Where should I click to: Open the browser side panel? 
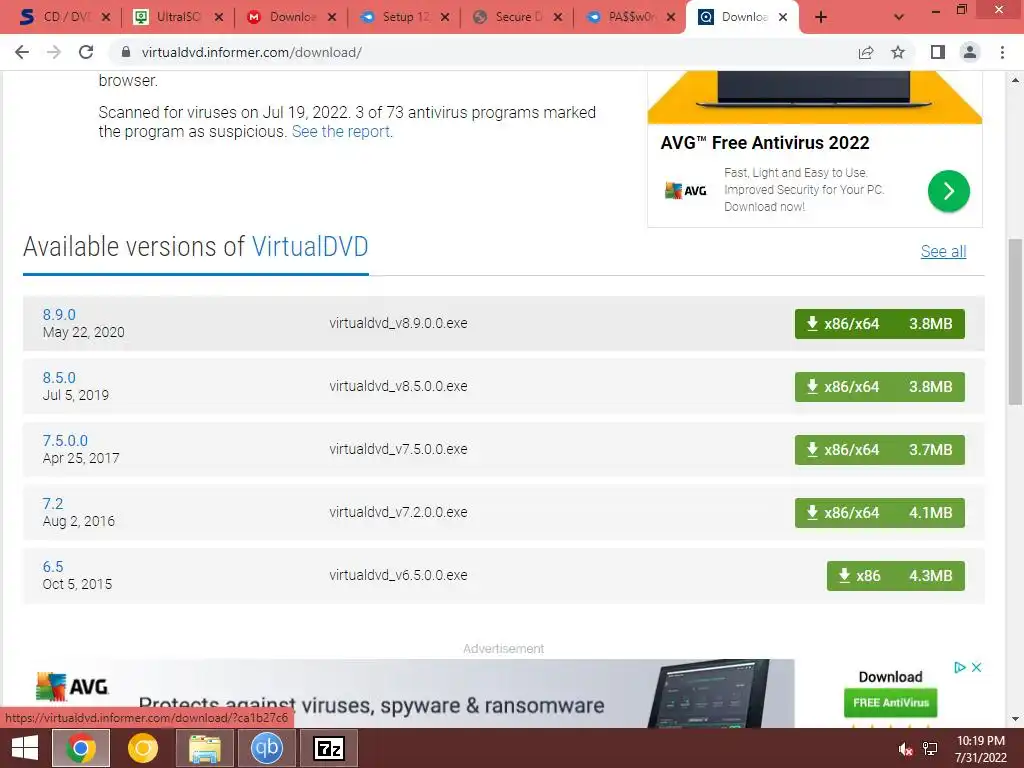938,52
